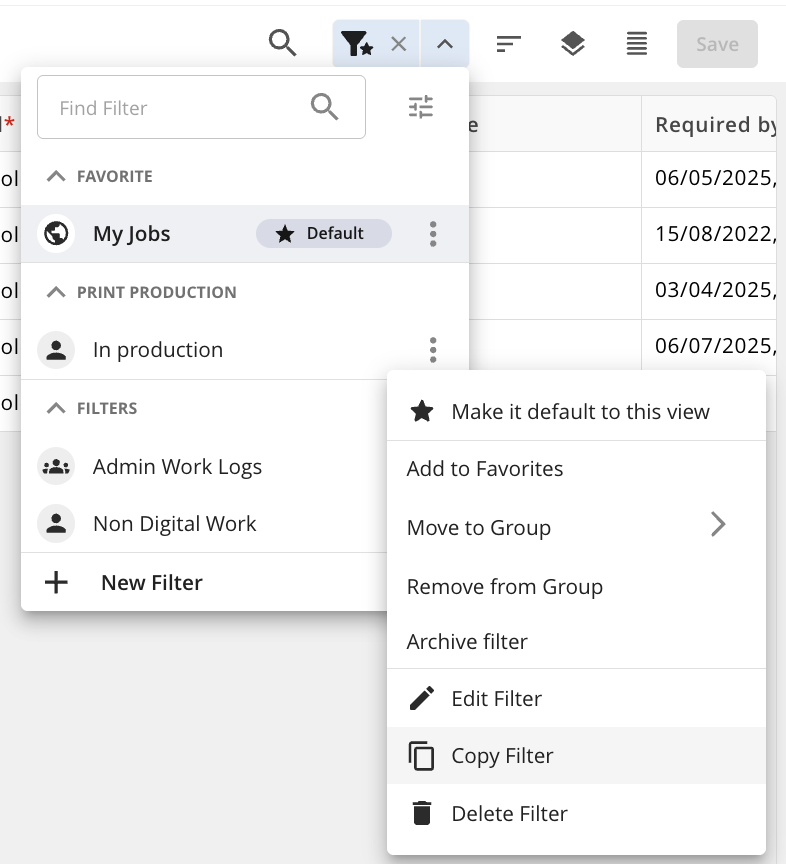Click the trash icon for Delete Filter
The image size is (786, 864).
pyautogui.click(x=422, y=813)
